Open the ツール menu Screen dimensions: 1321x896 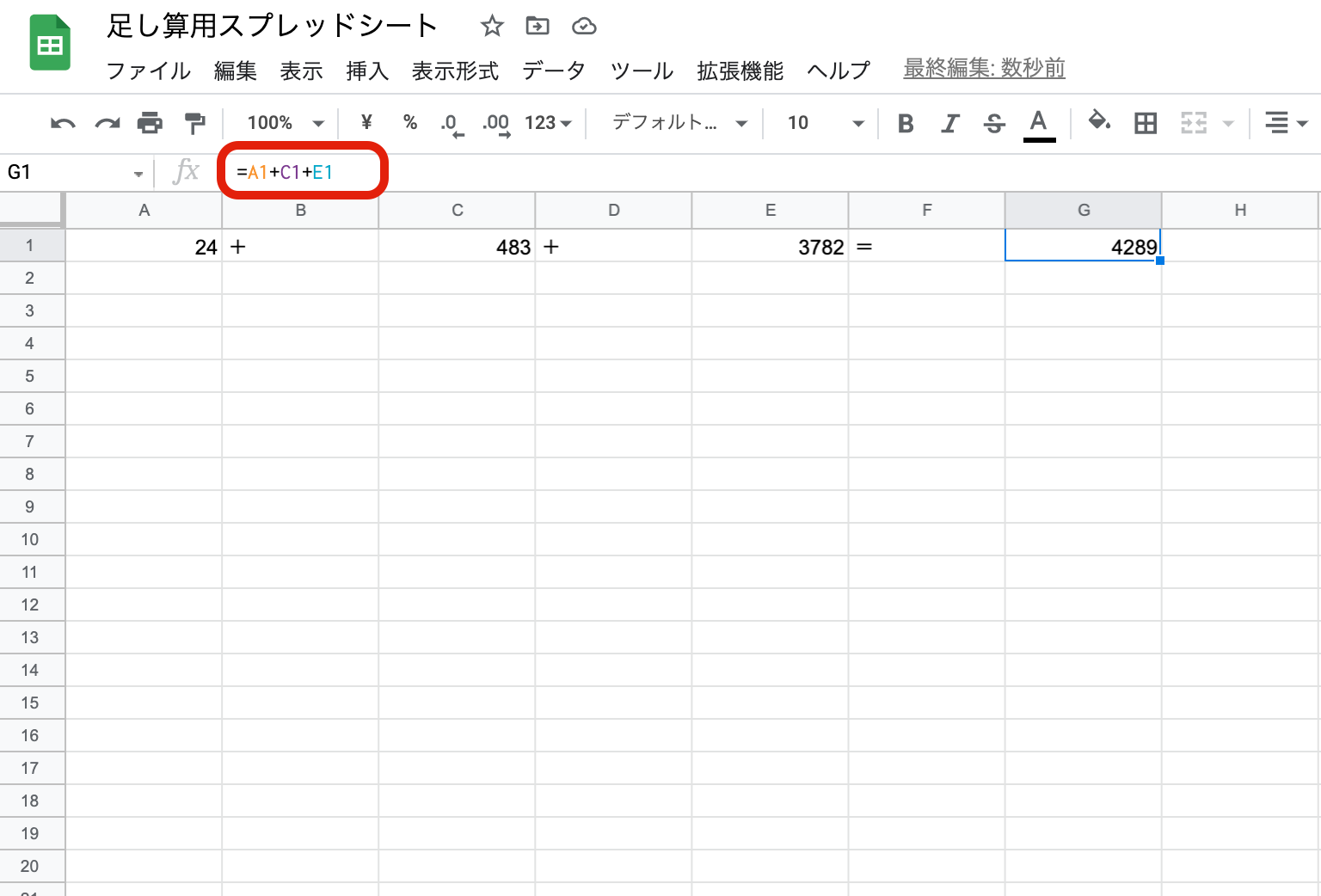coord(642,71)
